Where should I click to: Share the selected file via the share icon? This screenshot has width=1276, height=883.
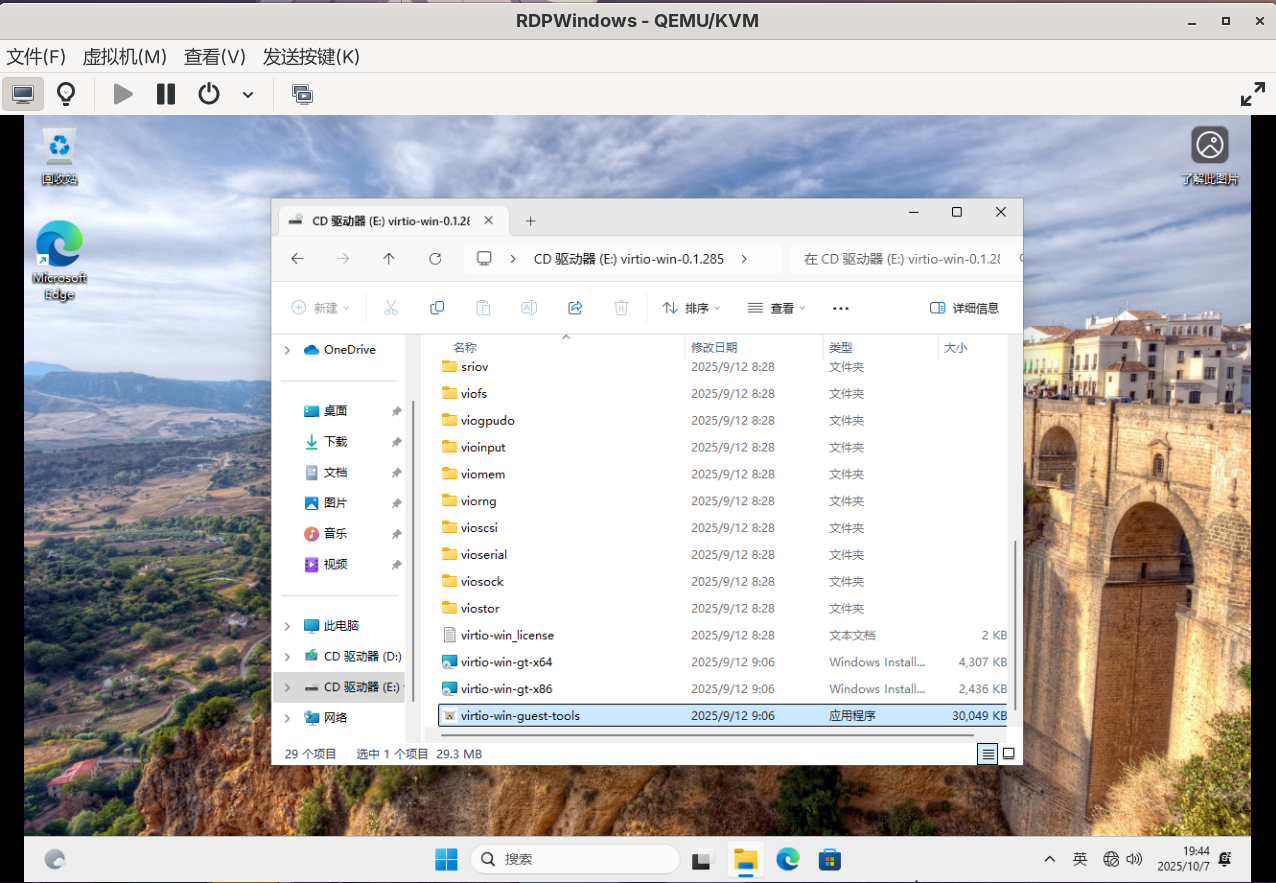coord(575,307)
